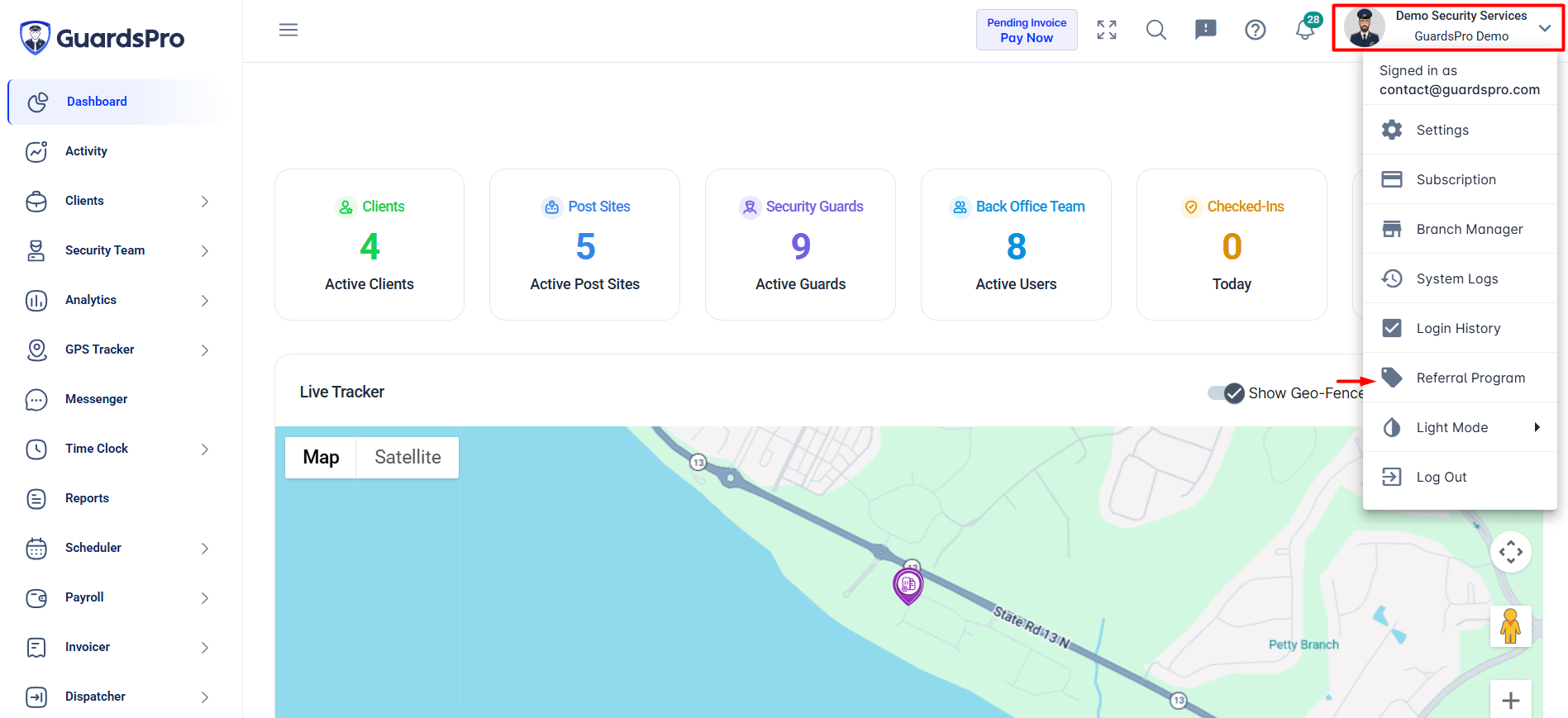Click the Dashboard sidebar icon

coord(37,102)
